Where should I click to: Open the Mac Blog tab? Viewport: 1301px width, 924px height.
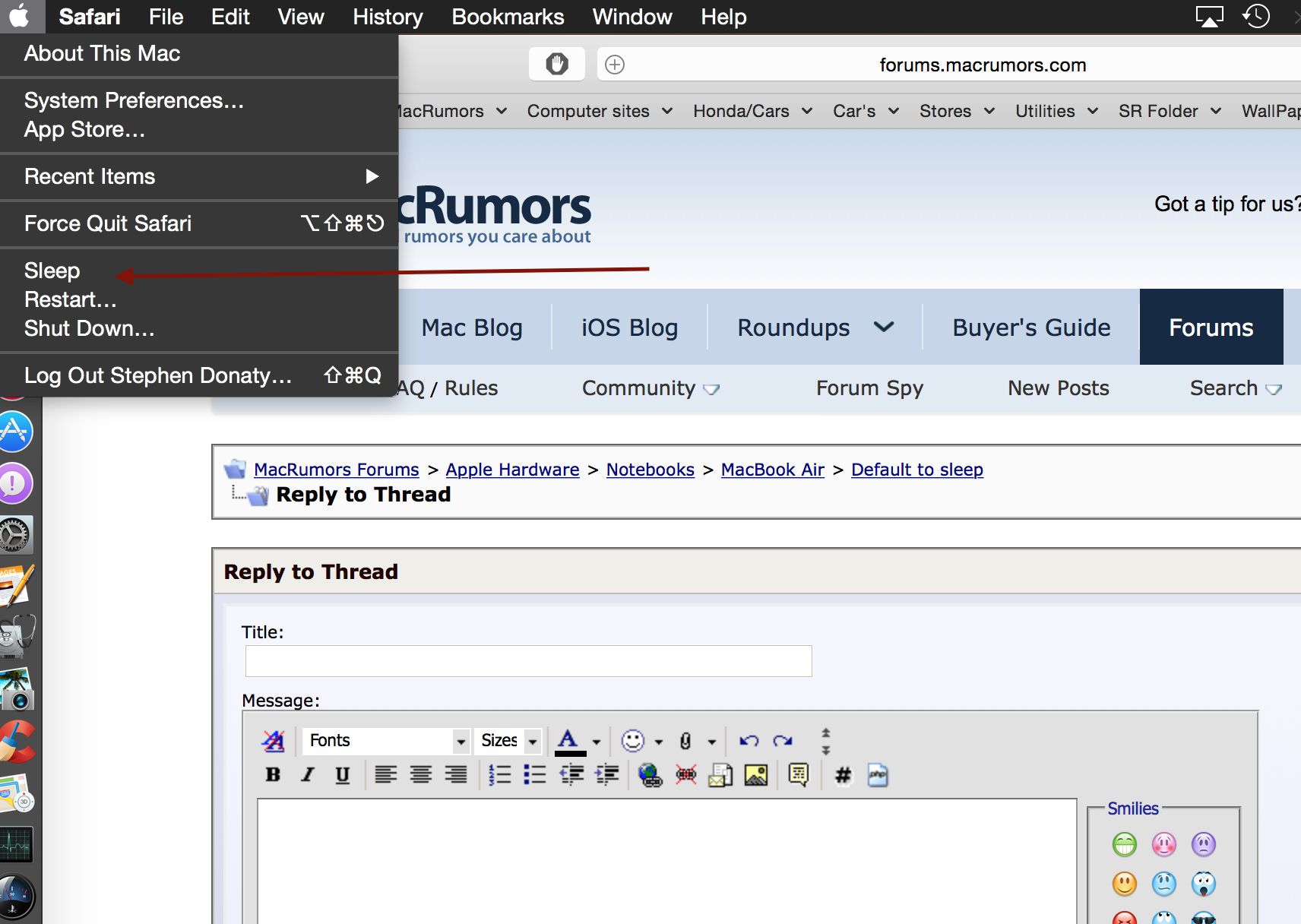pos(472,328)
